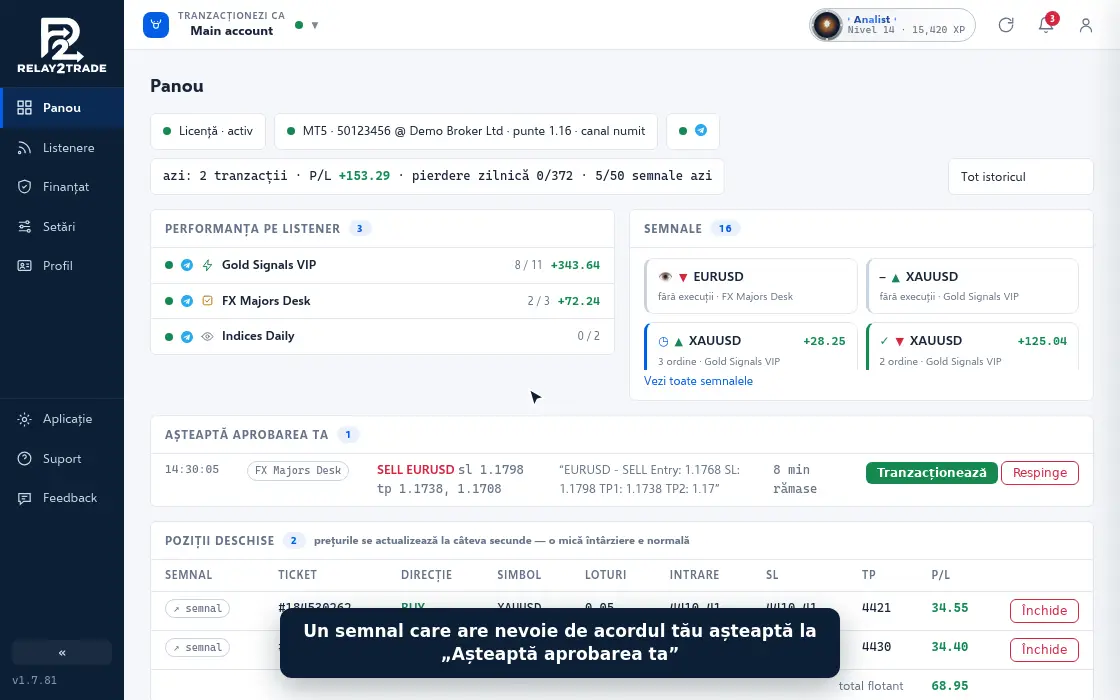This screenshot has height=700, width=1120.
Task: Select the version text v1.7.81
Action: [x=35, y=680]
